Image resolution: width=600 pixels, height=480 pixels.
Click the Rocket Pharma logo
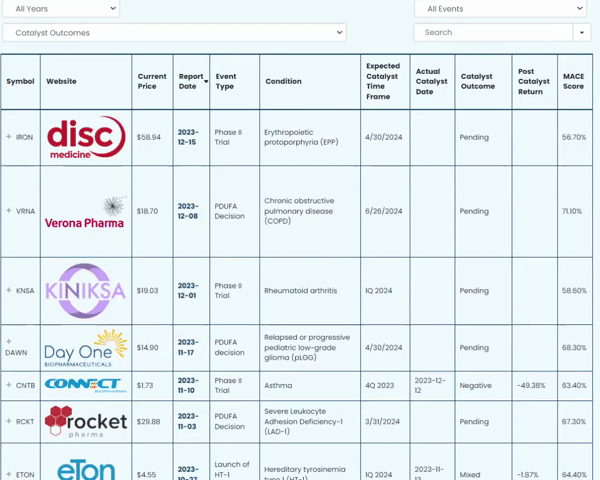pyautogui.click(x=86, y=421)
